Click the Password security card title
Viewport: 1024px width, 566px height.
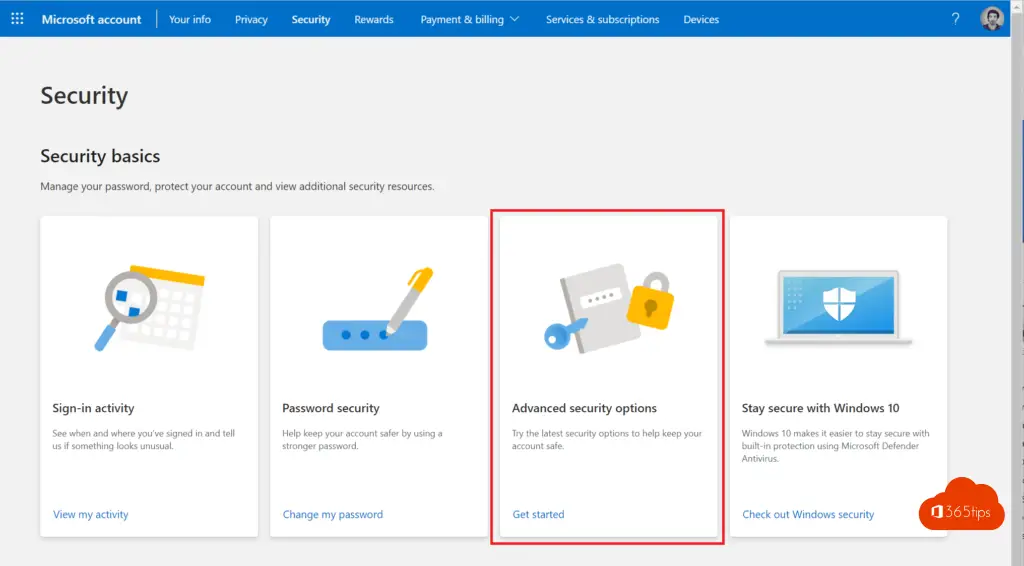[x=330, y=408]
